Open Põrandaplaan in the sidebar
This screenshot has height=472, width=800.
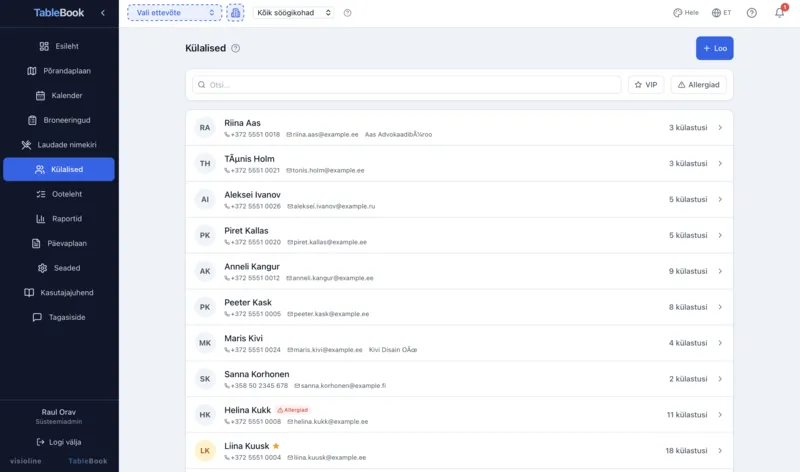(59, 71)
